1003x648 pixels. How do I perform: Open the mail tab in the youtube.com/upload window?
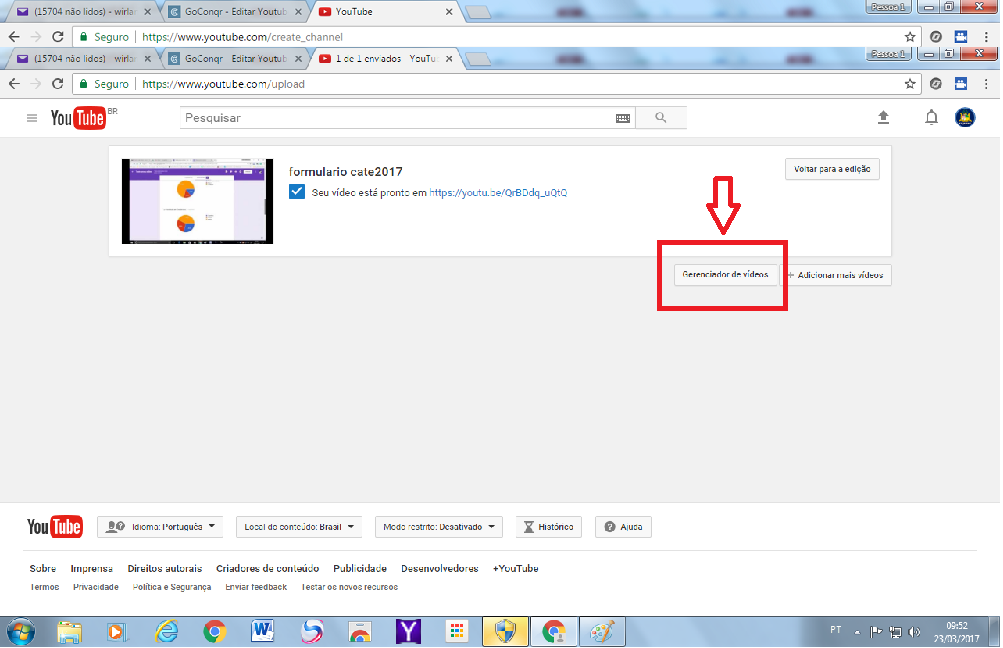coord(84,59)
